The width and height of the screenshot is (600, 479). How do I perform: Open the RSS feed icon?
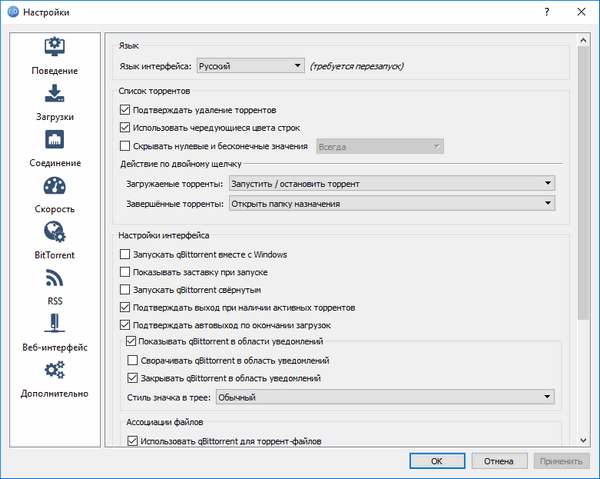pos(55,278)
